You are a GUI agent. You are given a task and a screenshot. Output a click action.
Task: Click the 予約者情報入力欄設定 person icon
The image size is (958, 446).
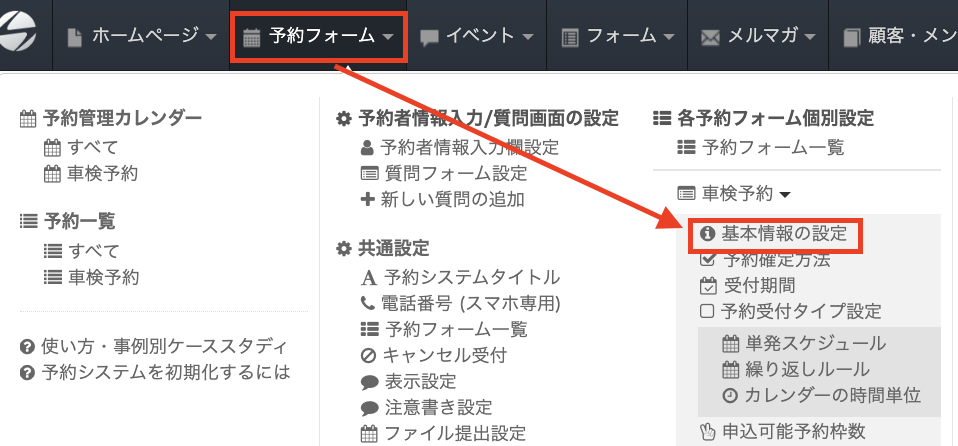tap(367, 147)
